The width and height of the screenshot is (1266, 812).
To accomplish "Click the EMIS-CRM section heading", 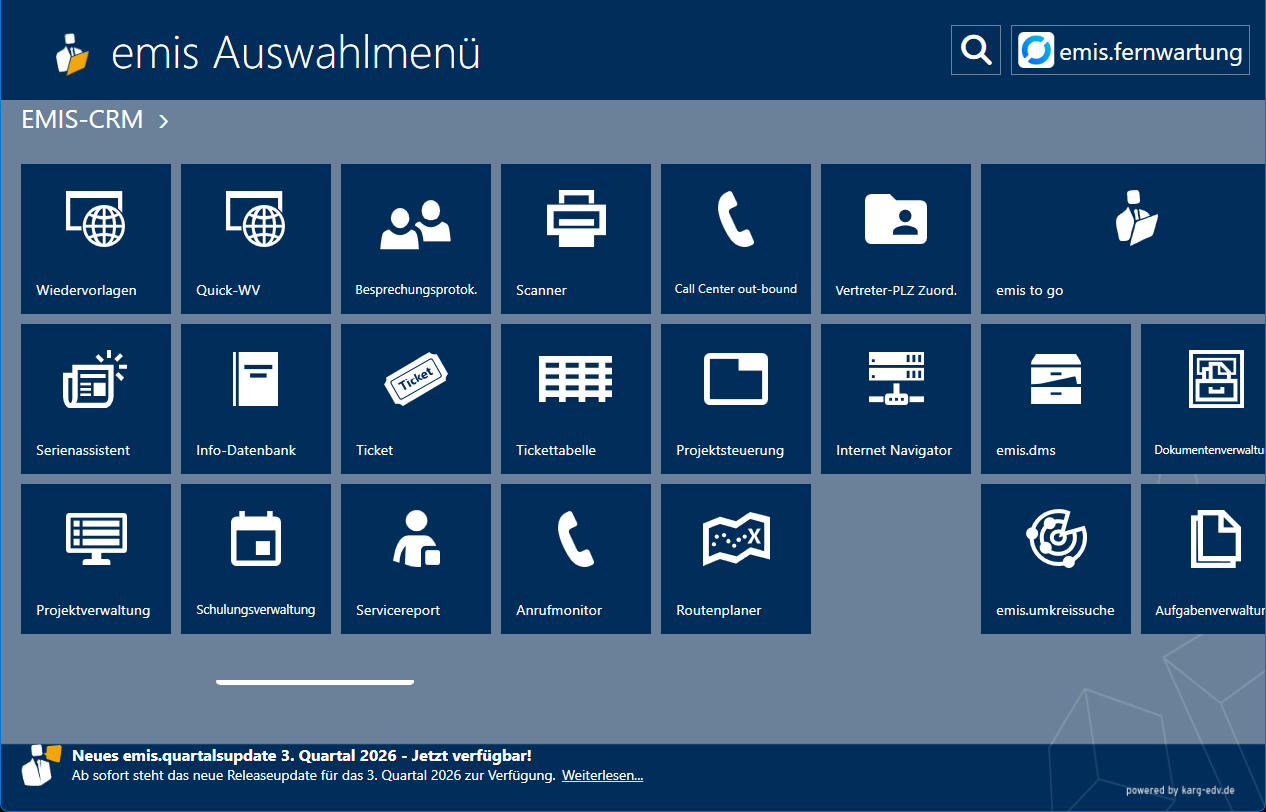I will tap(82, 120).
